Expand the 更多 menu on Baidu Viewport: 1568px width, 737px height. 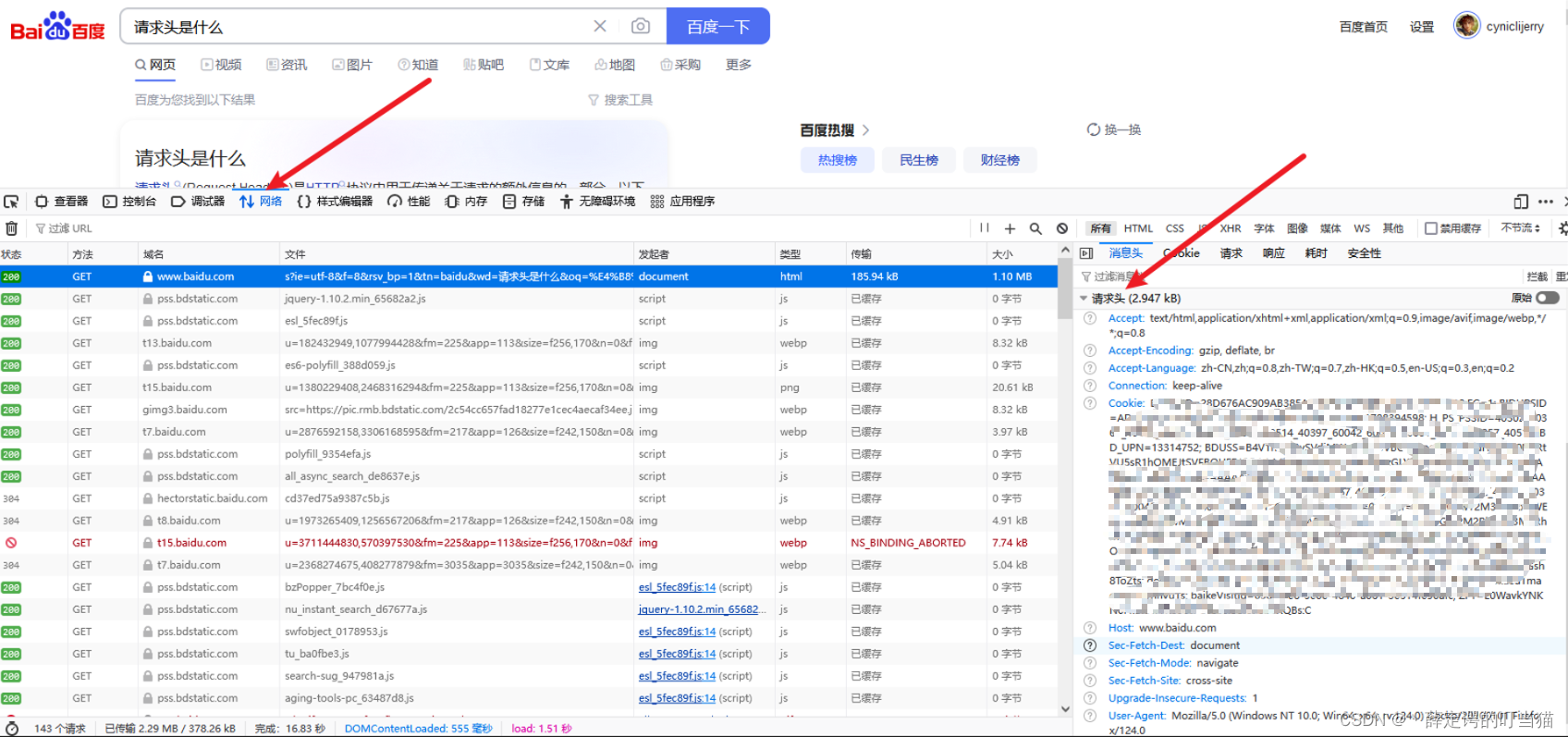pos(739,65)
